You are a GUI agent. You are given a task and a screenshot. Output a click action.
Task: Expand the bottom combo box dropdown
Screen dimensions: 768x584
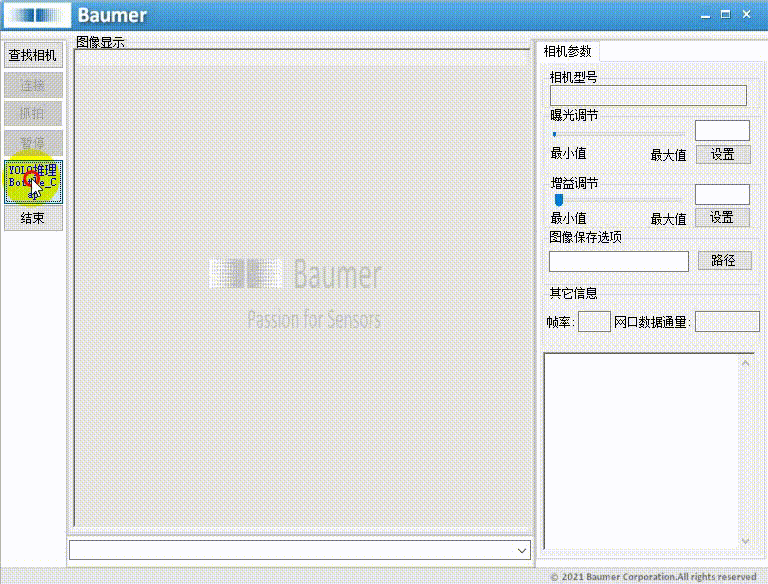tap(522, 551)
